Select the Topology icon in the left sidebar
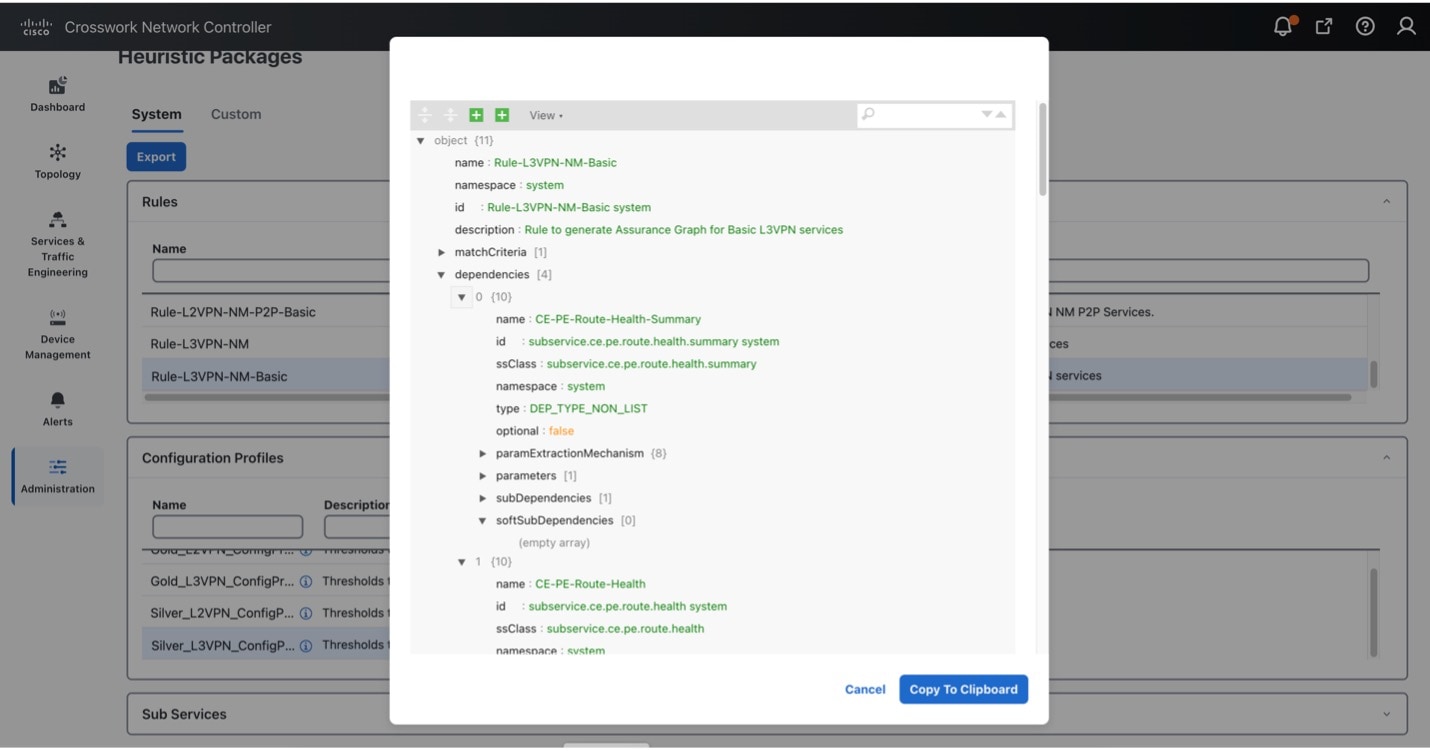The image size is (1430, 751). 57,162
